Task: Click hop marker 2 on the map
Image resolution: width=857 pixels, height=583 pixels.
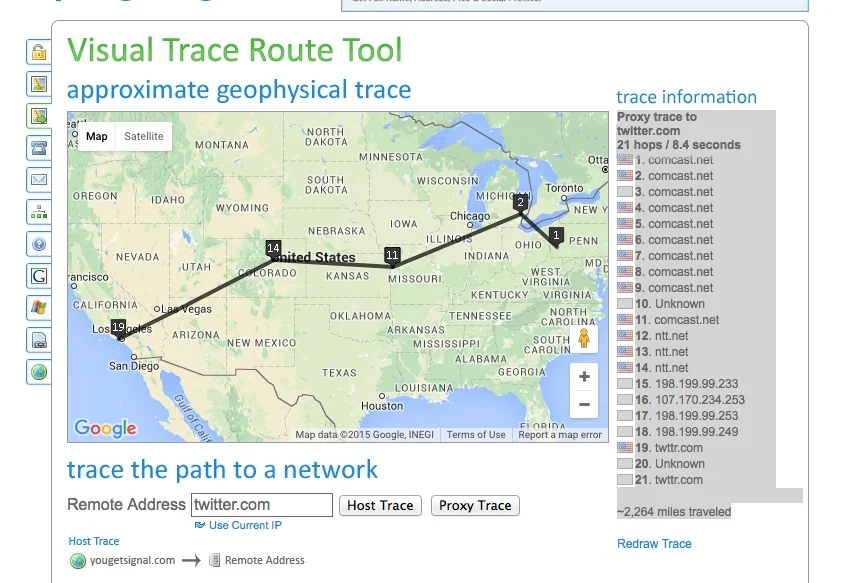Action: [520, 203]
